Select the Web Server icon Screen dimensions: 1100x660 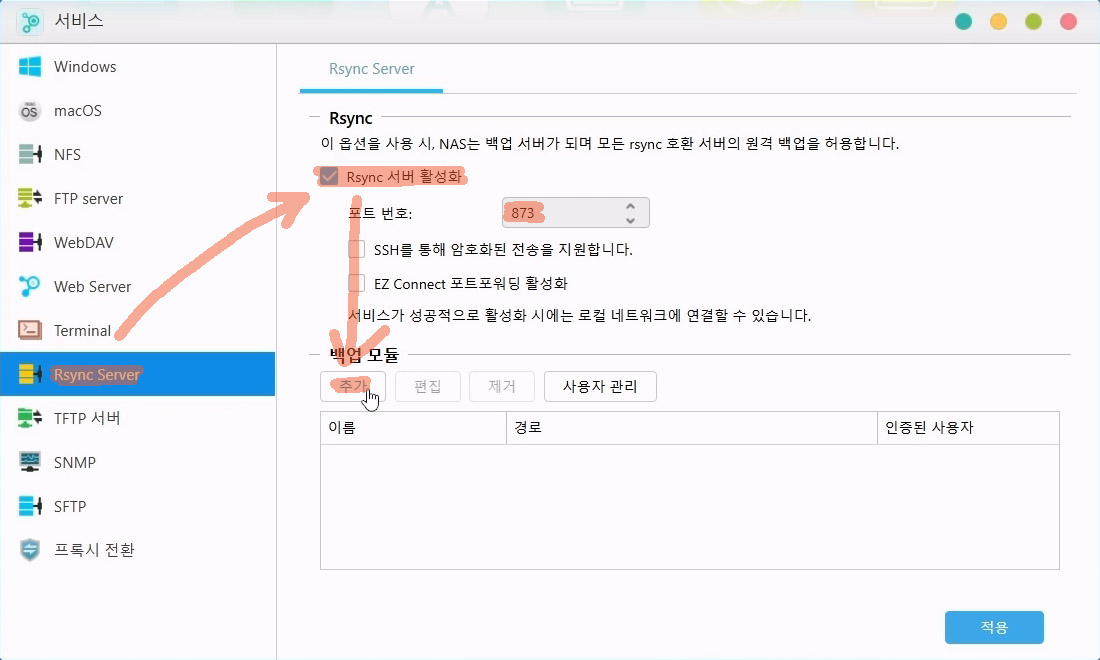click(30, 287)
